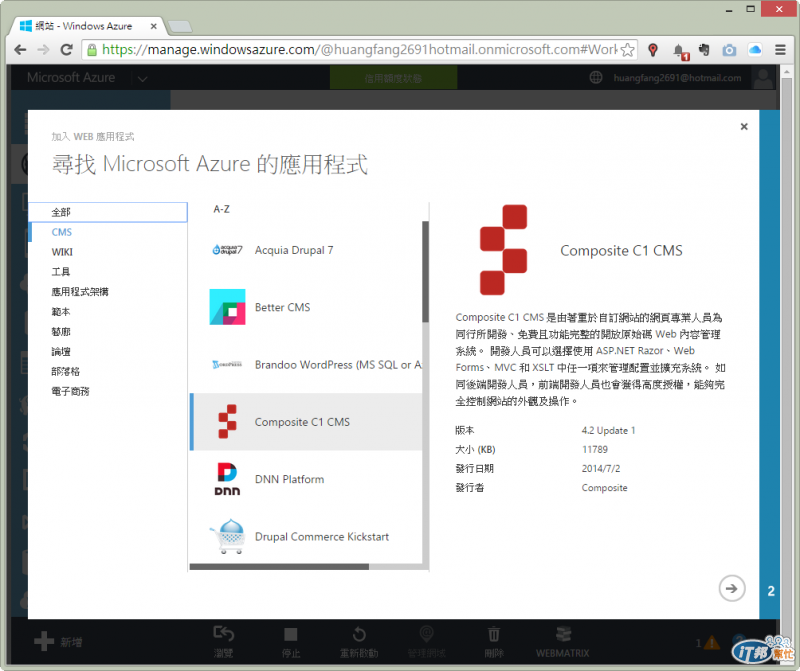Click the 2014/7/2 release date value

(x=601, y=468)
